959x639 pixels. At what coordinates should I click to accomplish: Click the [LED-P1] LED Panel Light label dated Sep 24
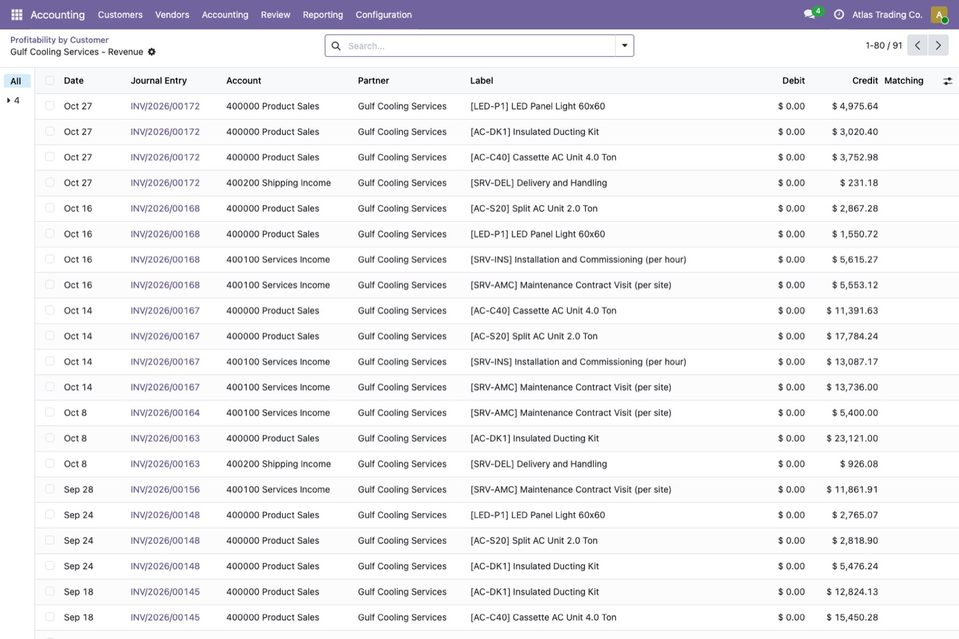pyautogui.click(x=538, y=515)
